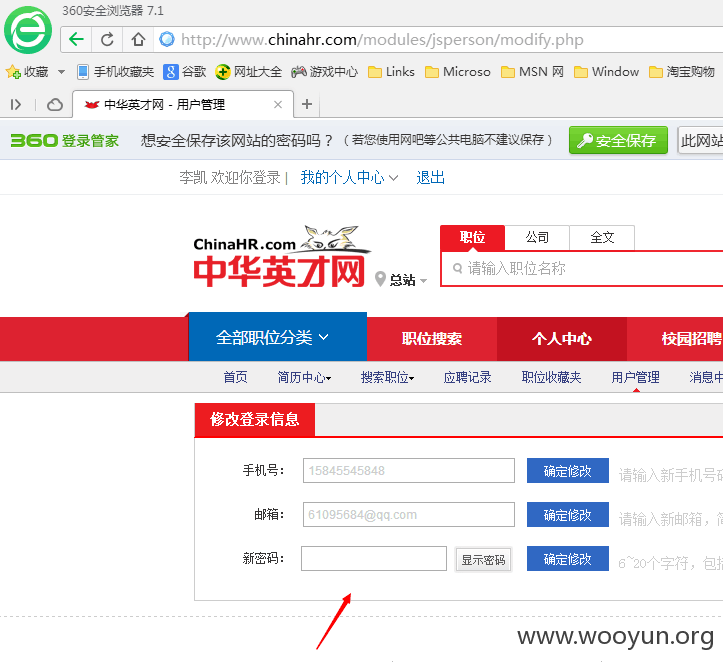Select the 修改登录信息 tab
The width and height of the screenshot is (723, 665).
coord(255,419)
